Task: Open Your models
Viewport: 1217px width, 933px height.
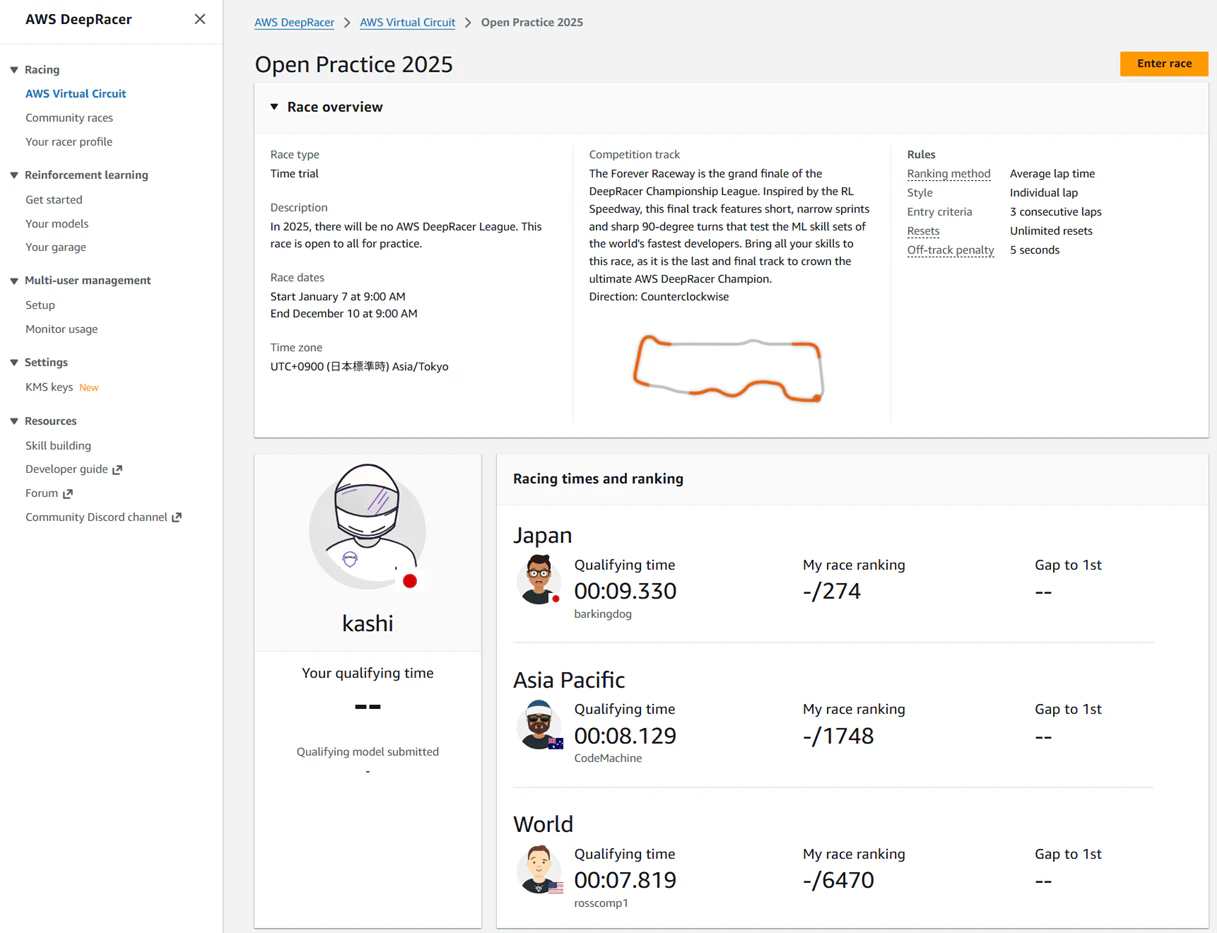Action: pyautogui.click(x=57, y=224)
